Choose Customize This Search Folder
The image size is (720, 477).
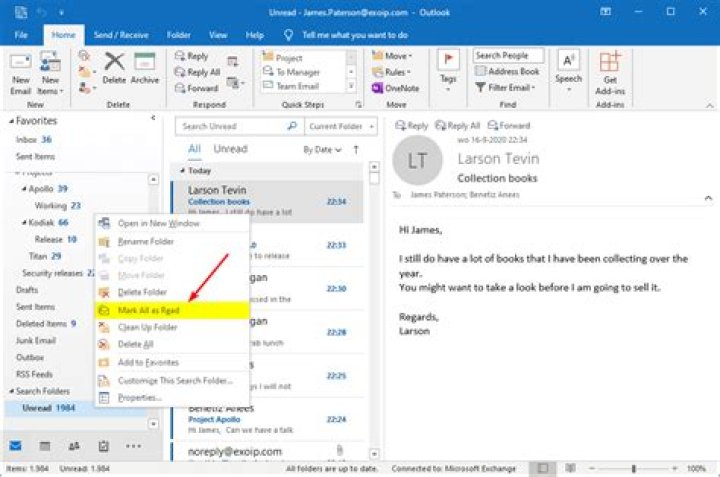coord(172,381)
